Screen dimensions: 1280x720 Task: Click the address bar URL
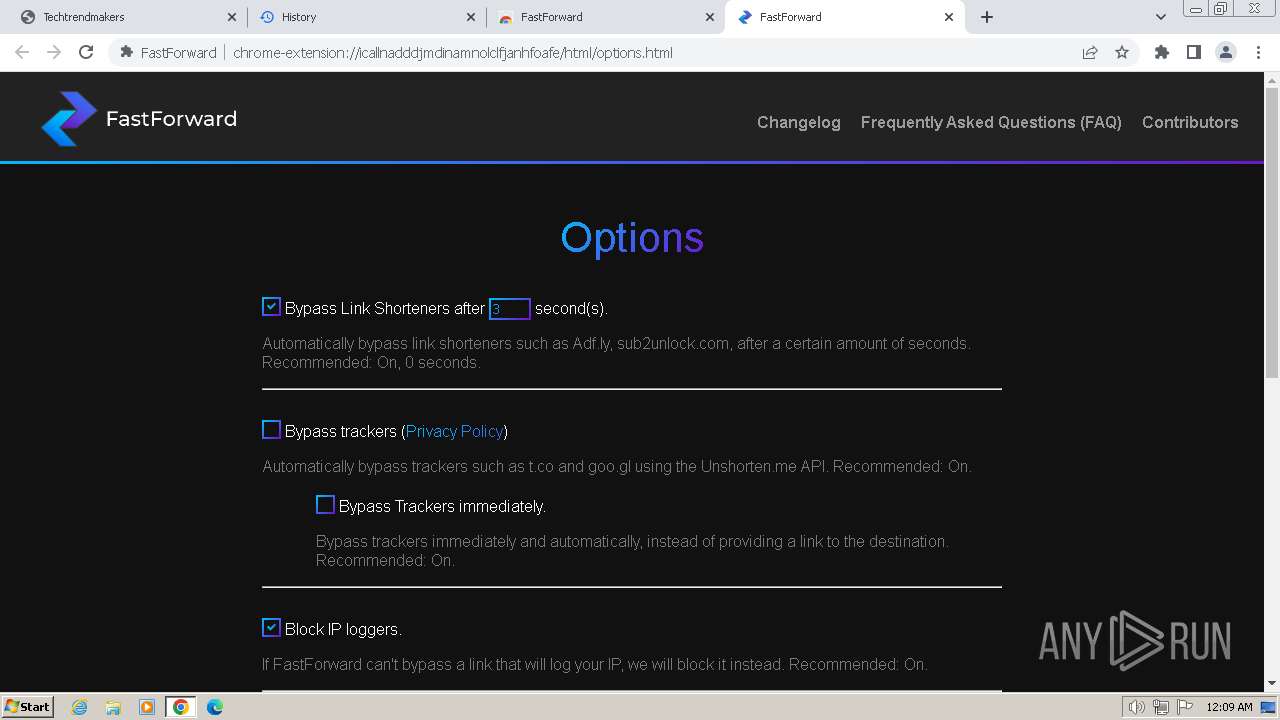pyautogui.click(x=452, y=53)
